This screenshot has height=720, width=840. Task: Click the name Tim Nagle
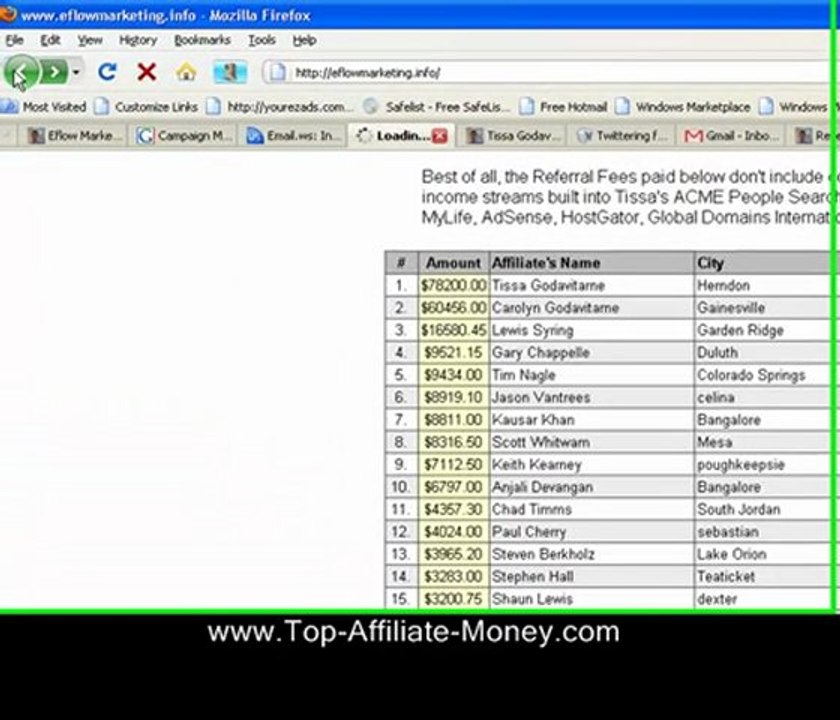pyautogui.click(x=523, y=376)
